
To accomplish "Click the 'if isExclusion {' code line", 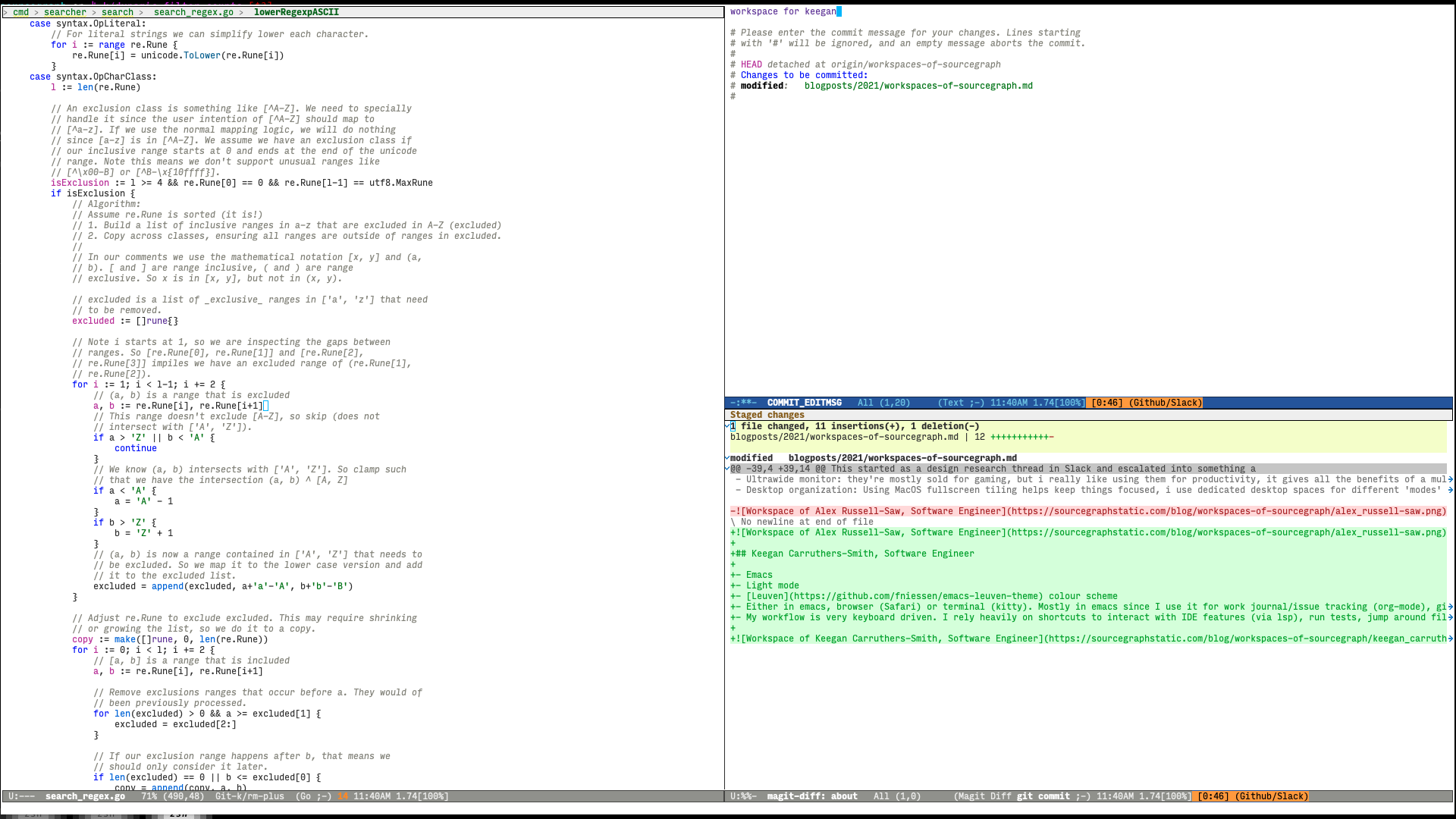I will (x=93, y=193).
